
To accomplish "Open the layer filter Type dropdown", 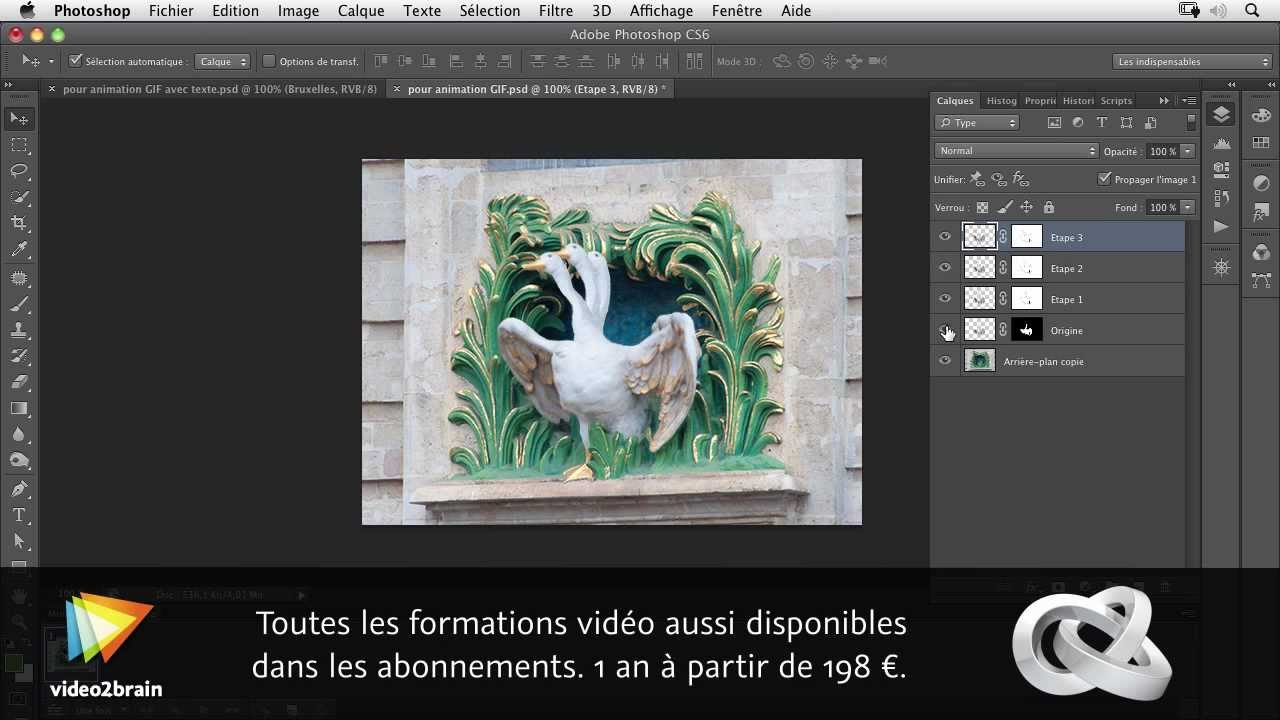I will pos(977,123).
